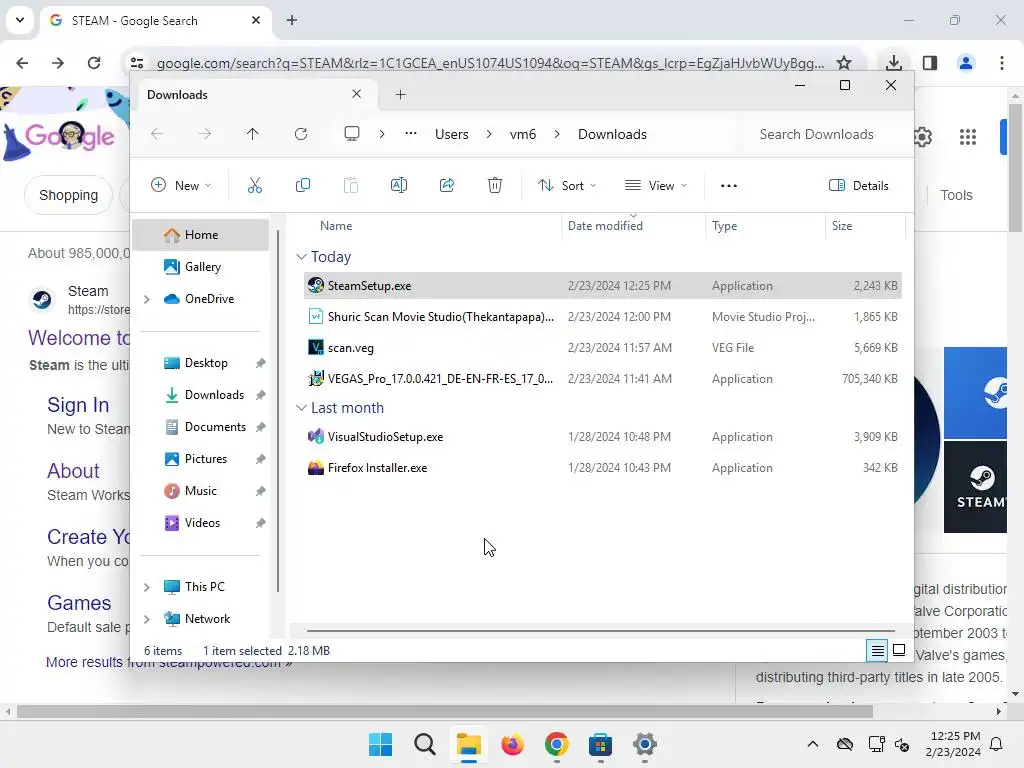Open the View dropdown menu

(656, 185)
